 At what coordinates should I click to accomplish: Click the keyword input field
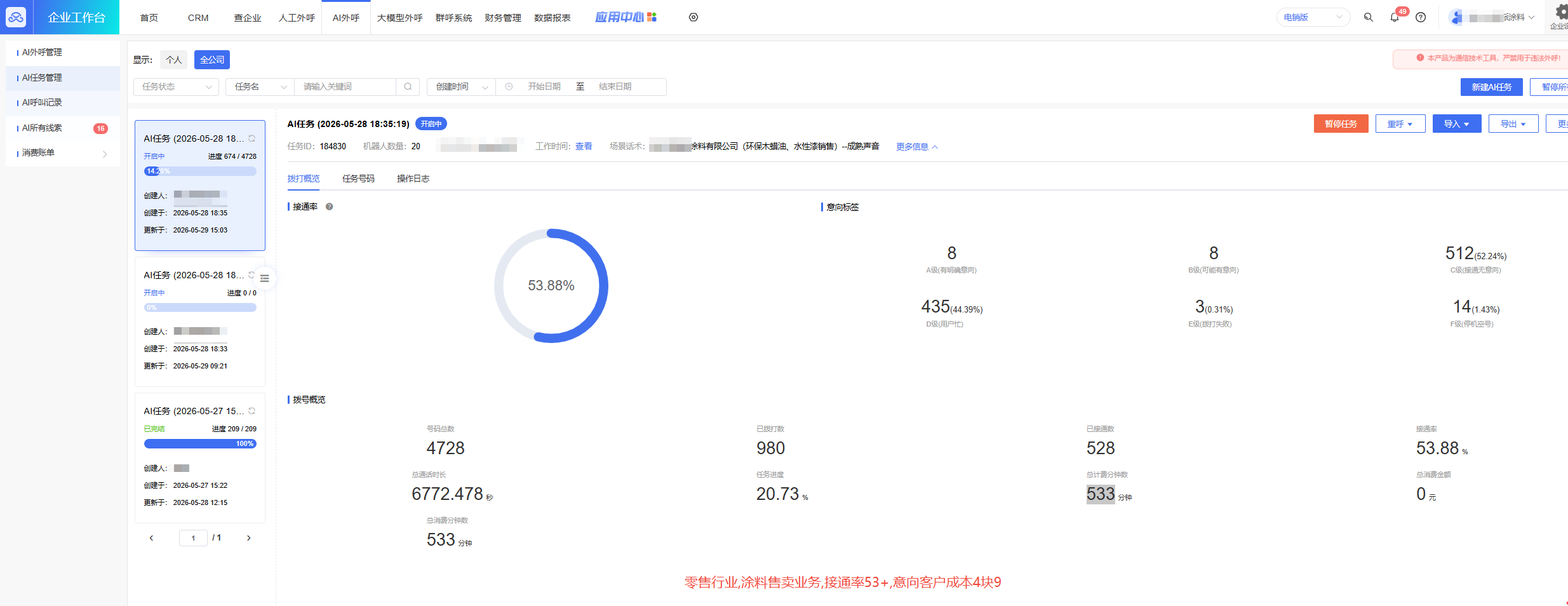[345, 86]
